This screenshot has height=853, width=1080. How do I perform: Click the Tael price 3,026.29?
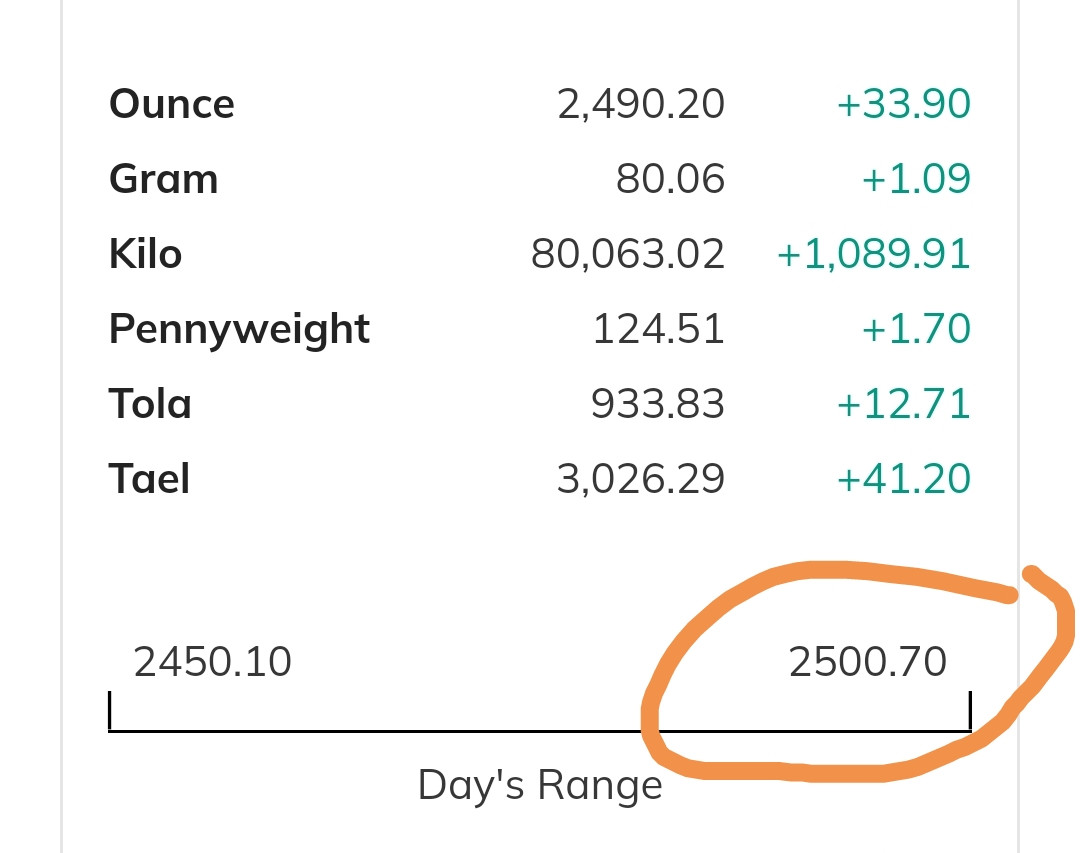coord(641,479)
